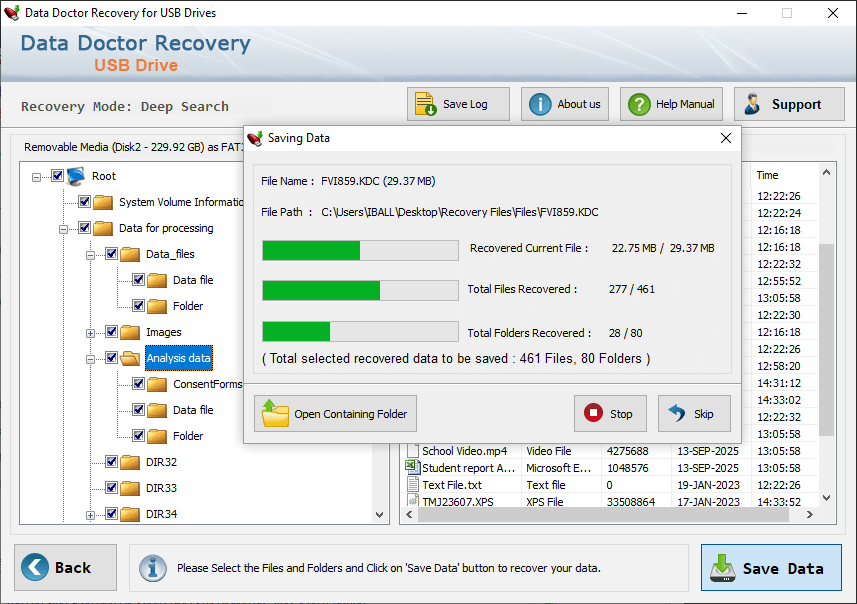Expand the Images folder node
The height and width of the screenshot is (604, 857).
coord(90,333)
